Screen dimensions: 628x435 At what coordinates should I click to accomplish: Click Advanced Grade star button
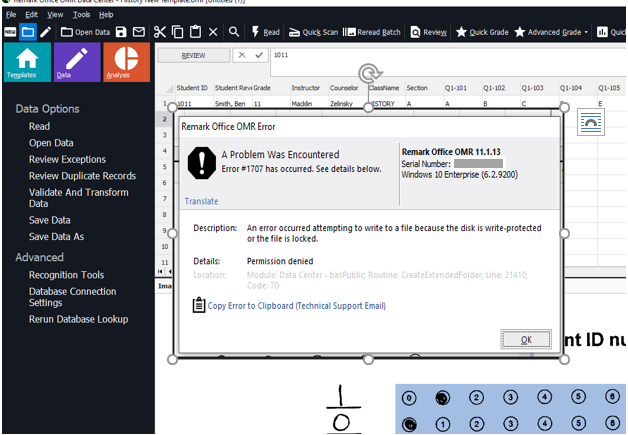coord(548,32)
